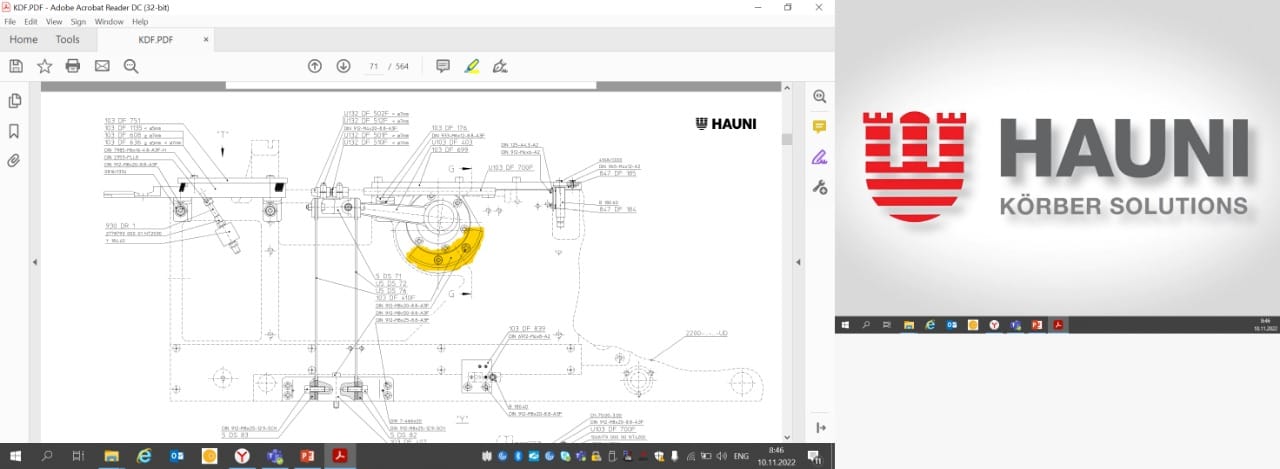Open the notification center icon
This screenshot has height=469, width=1280.
coord(816,457)
